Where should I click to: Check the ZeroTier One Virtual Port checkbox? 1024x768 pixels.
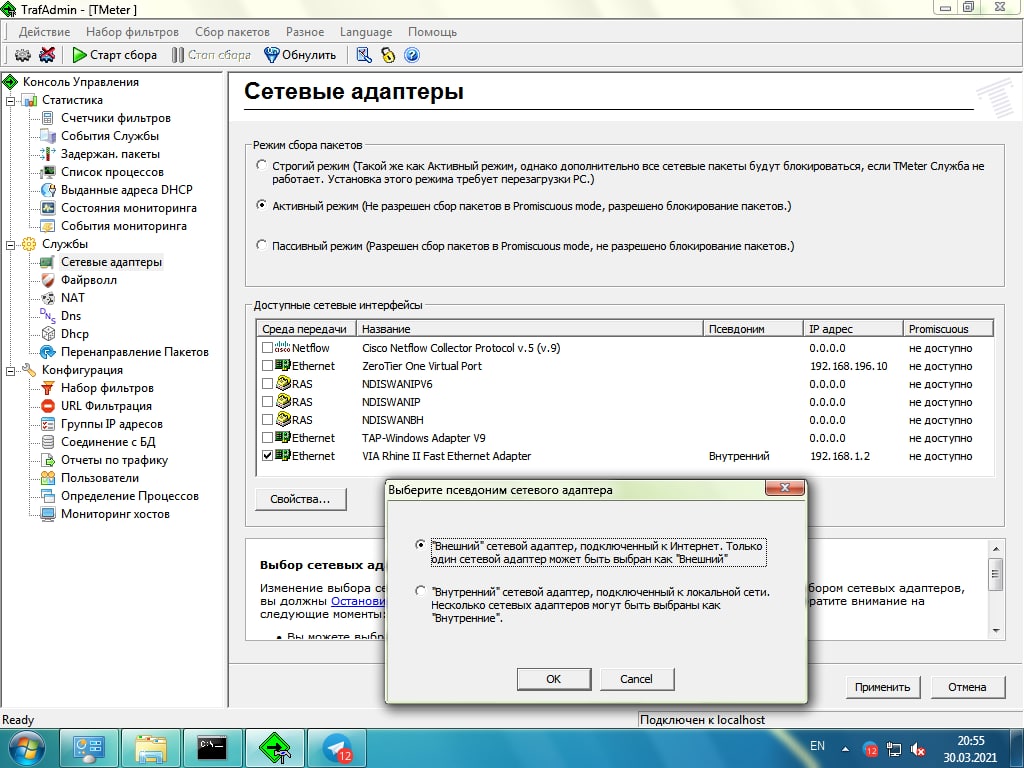click(267, 366)
